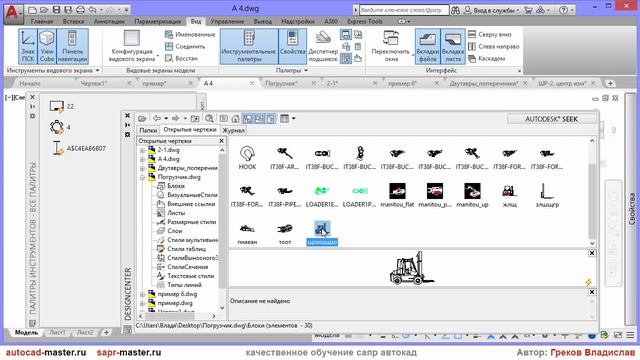Click DesignCenter palette properties gear icon
The width and height of the screenshot is (640, 360).
[127, 134]
